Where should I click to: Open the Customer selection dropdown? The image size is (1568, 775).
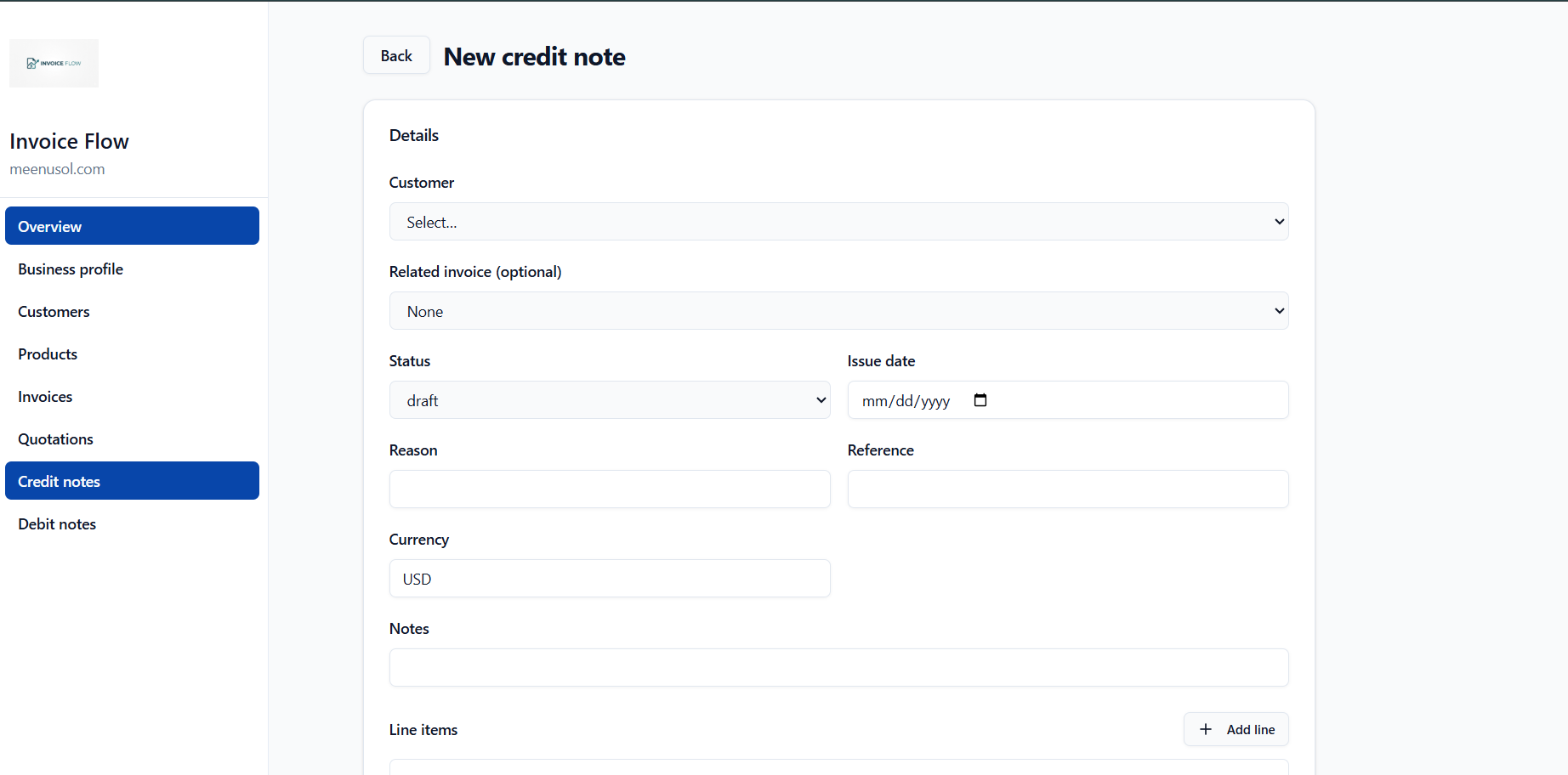838,221
